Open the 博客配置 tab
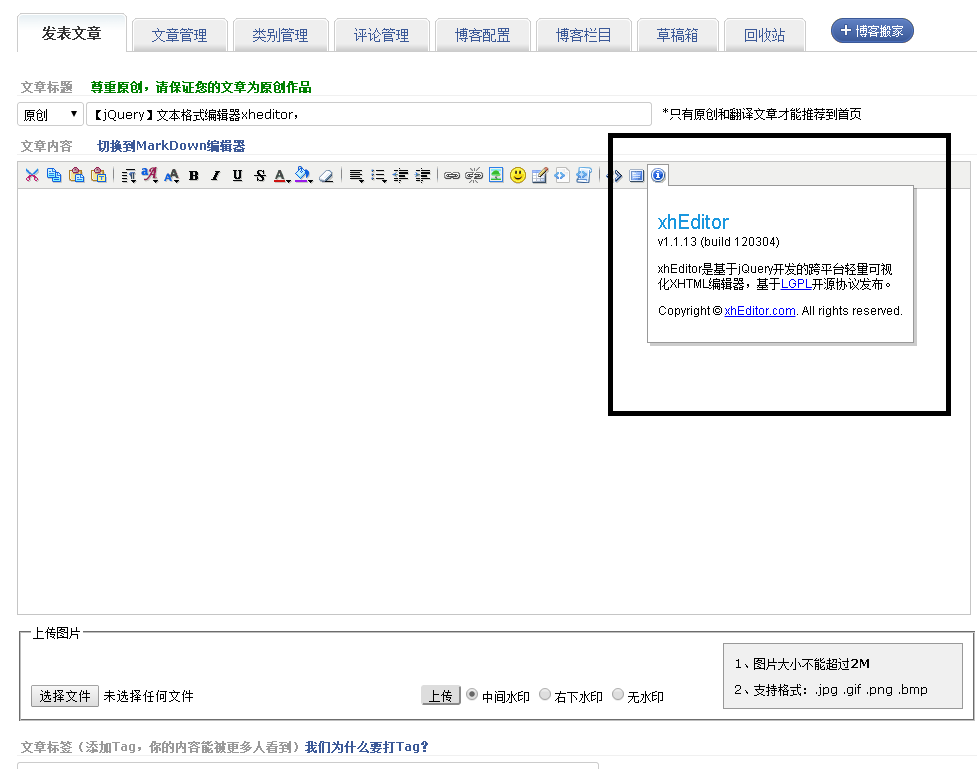Viewport: 978px width, 769px height. click(x=482, y=35)
